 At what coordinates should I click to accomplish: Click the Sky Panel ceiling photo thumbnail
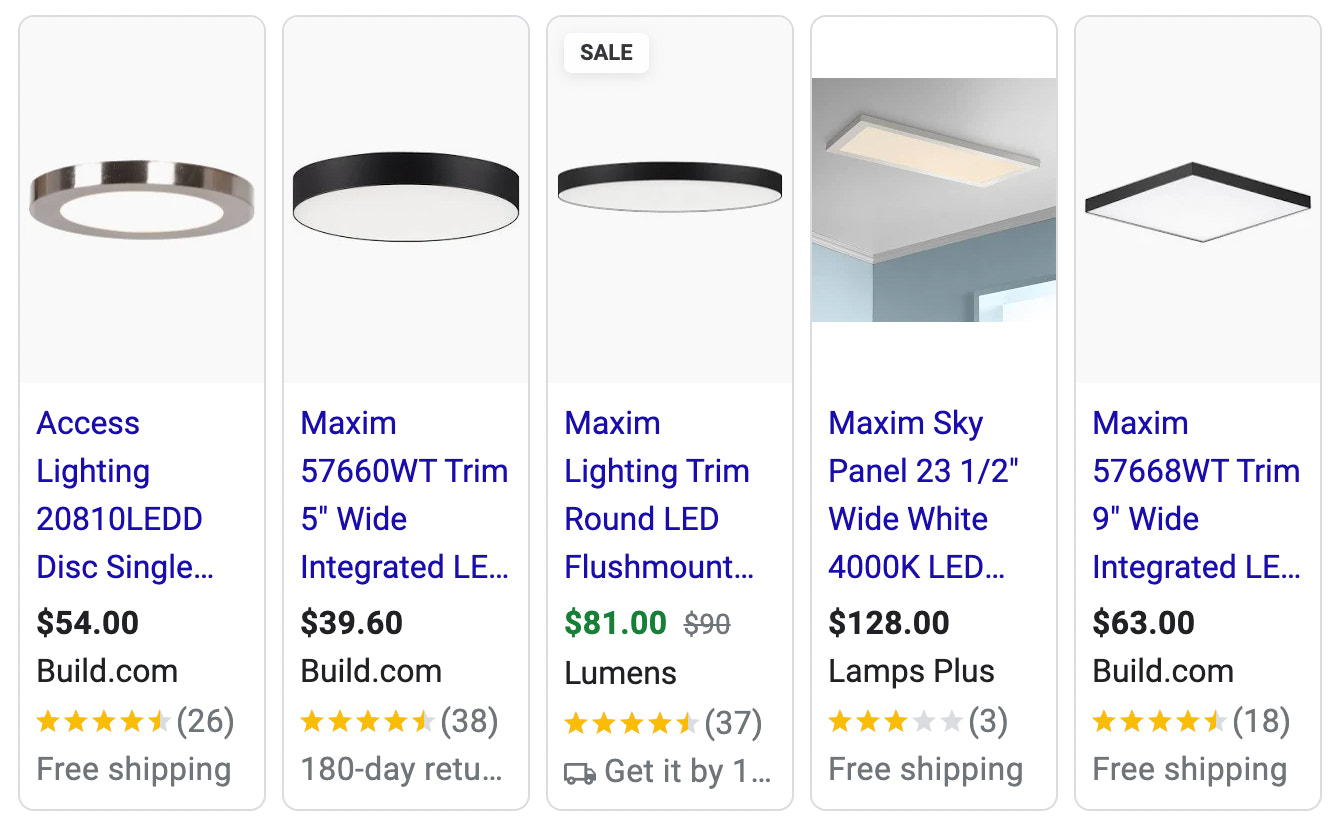[933, 200]
